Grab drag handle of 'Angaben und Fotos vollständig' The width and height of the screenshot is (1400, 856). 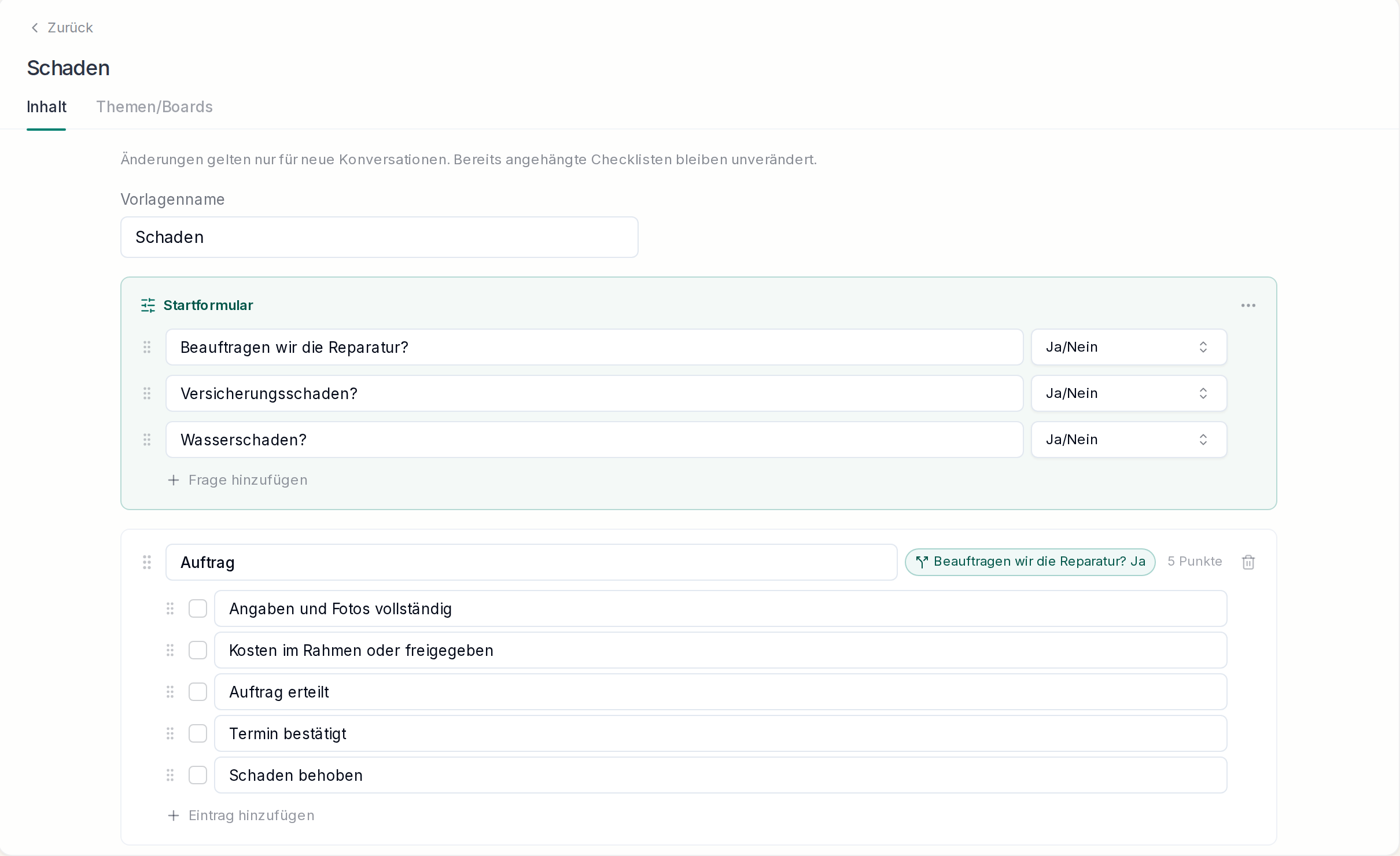click(170, 608)
